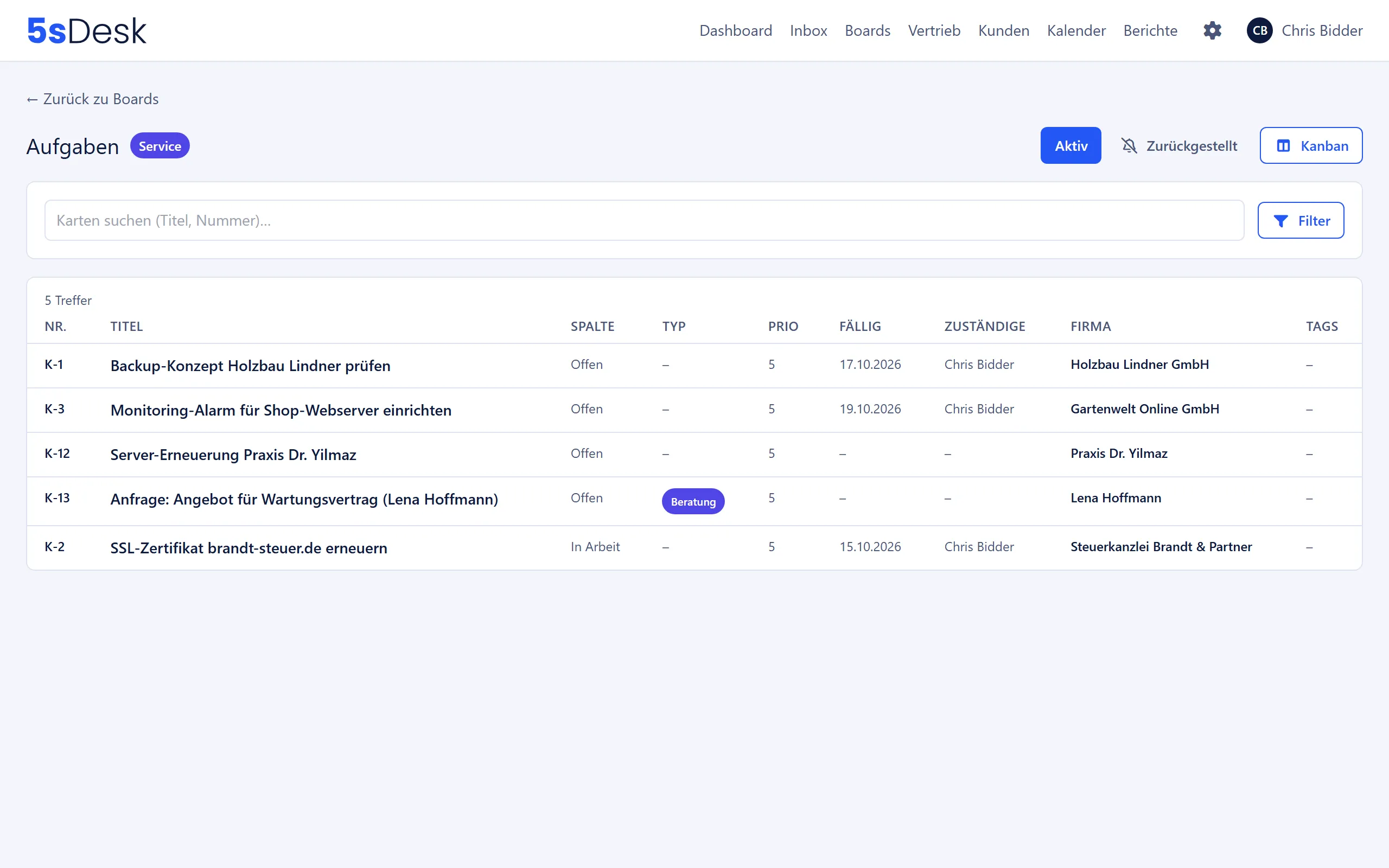
Task: Open the Dashboard menu item
Action: click(x=736, y=30)
